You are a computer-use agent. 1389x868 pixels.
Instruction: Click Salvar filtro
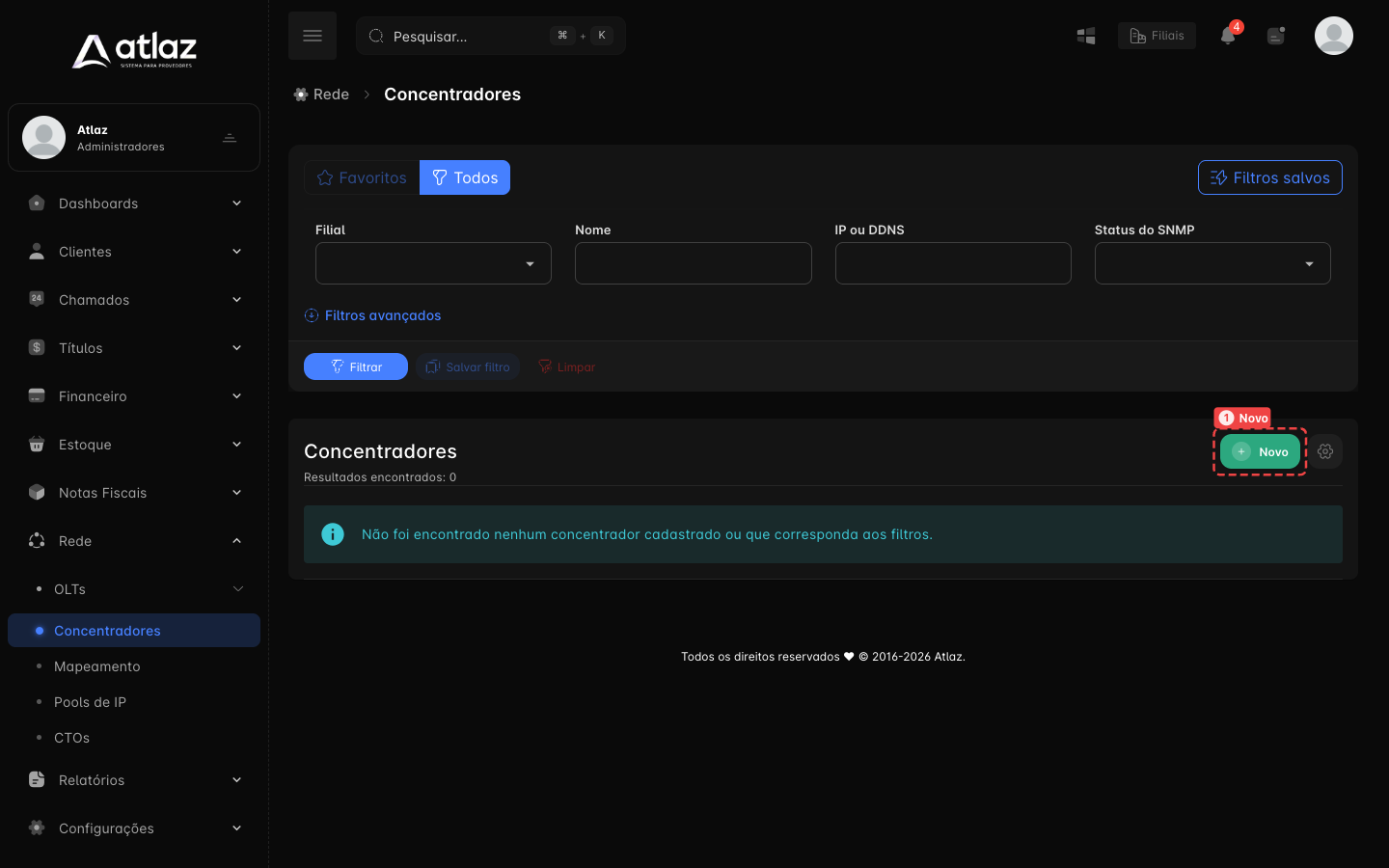click(x=468, y=366)
